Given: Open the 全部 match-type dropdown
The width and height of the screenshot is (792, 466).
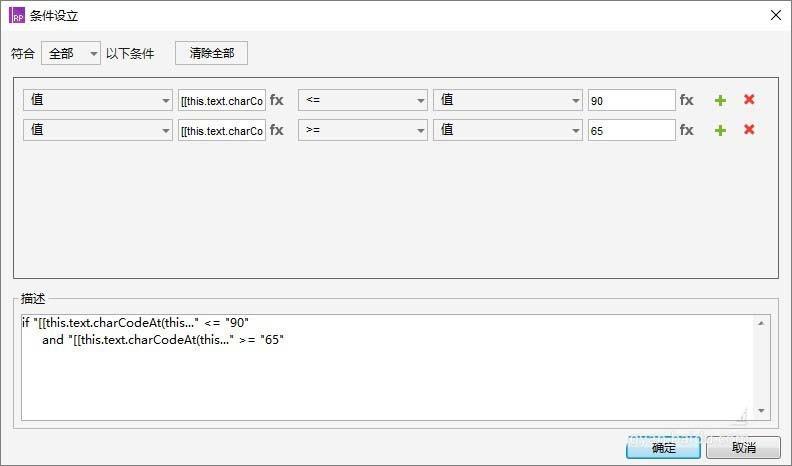Looking at the screenshot, I should (x=71, y=53).
